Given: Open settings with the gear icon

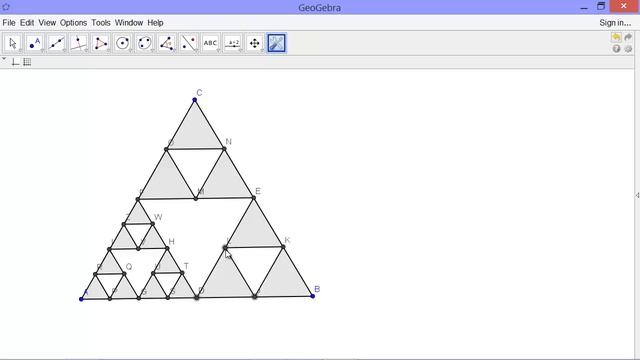Looking at the screenshot, I should (x=629, y=49).
